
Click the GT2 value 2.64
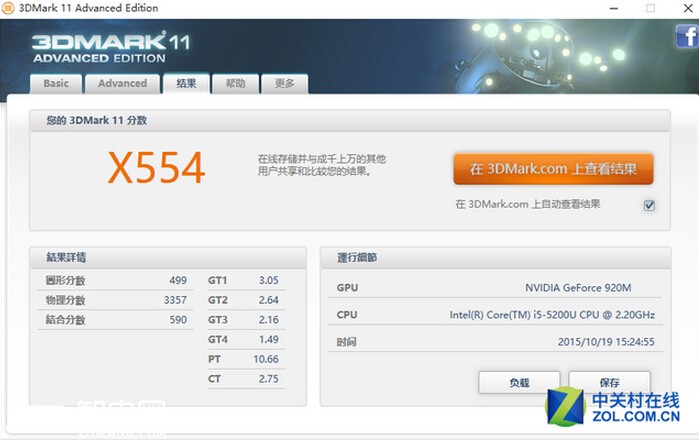pos(268,300)
